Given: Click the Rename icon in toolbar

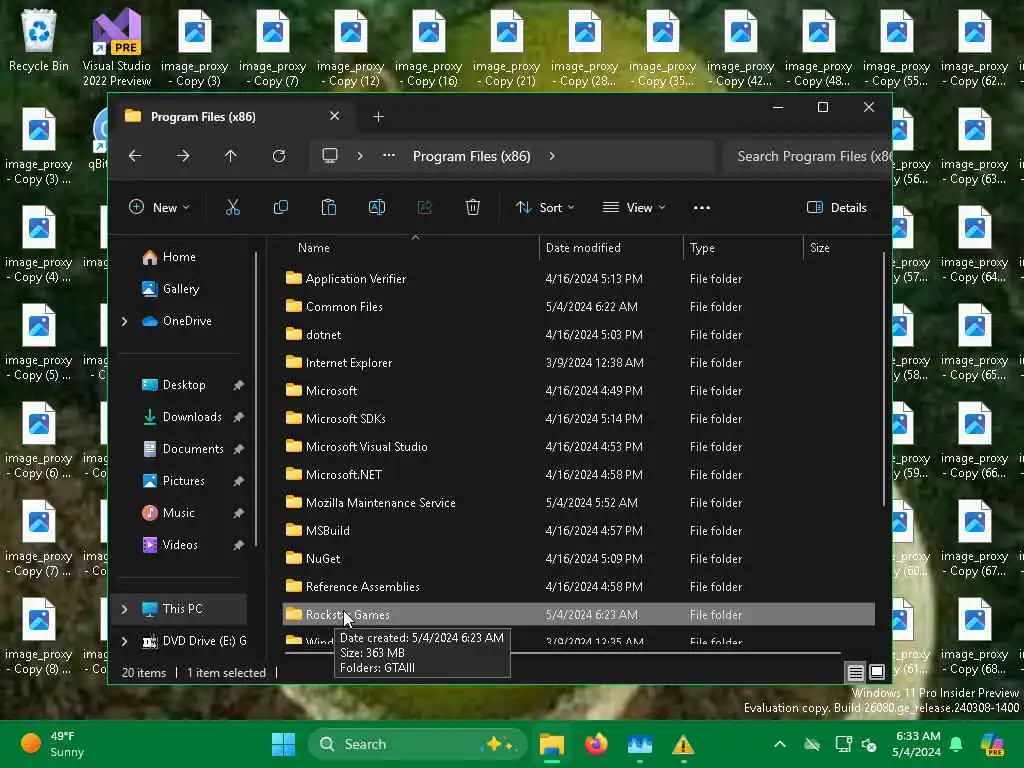Looking at the screenshot, I should click(x=377, y=208).
